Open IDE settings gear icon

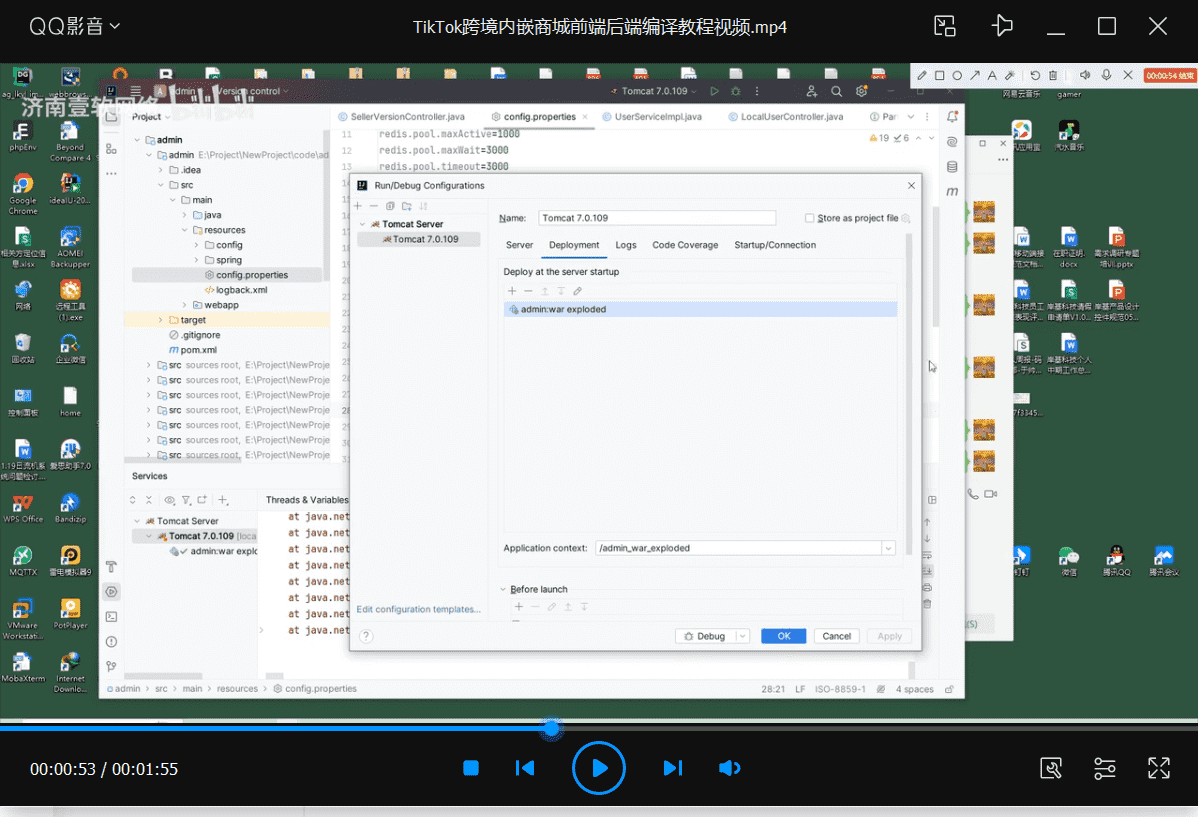click(862, 91)
